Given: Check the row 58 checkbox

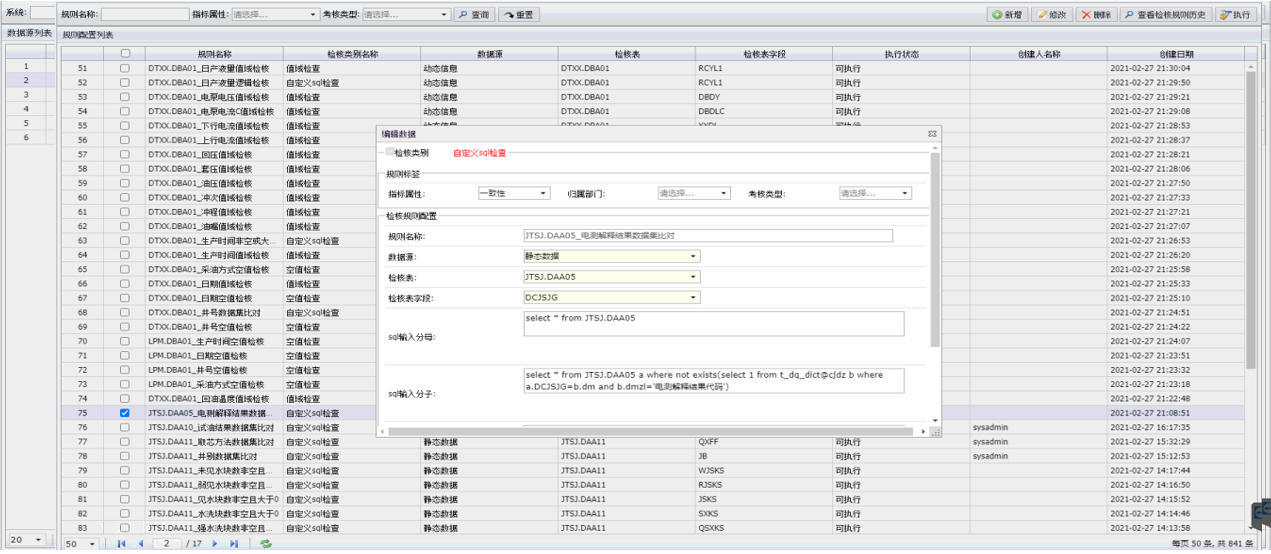Looking at the screenshot, I should [125, 169].
